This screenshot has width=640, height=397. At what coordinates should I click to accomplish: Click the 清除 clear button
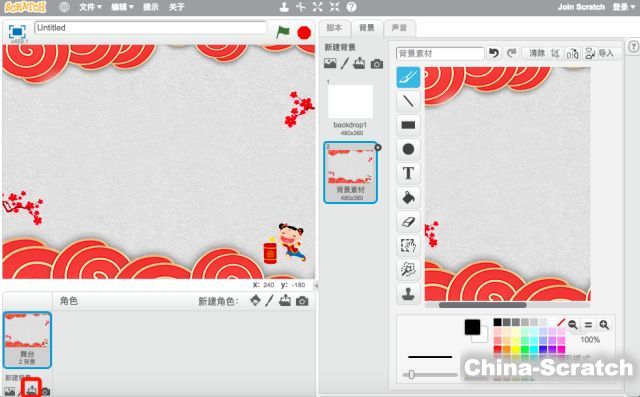click(x=537, y=53)
